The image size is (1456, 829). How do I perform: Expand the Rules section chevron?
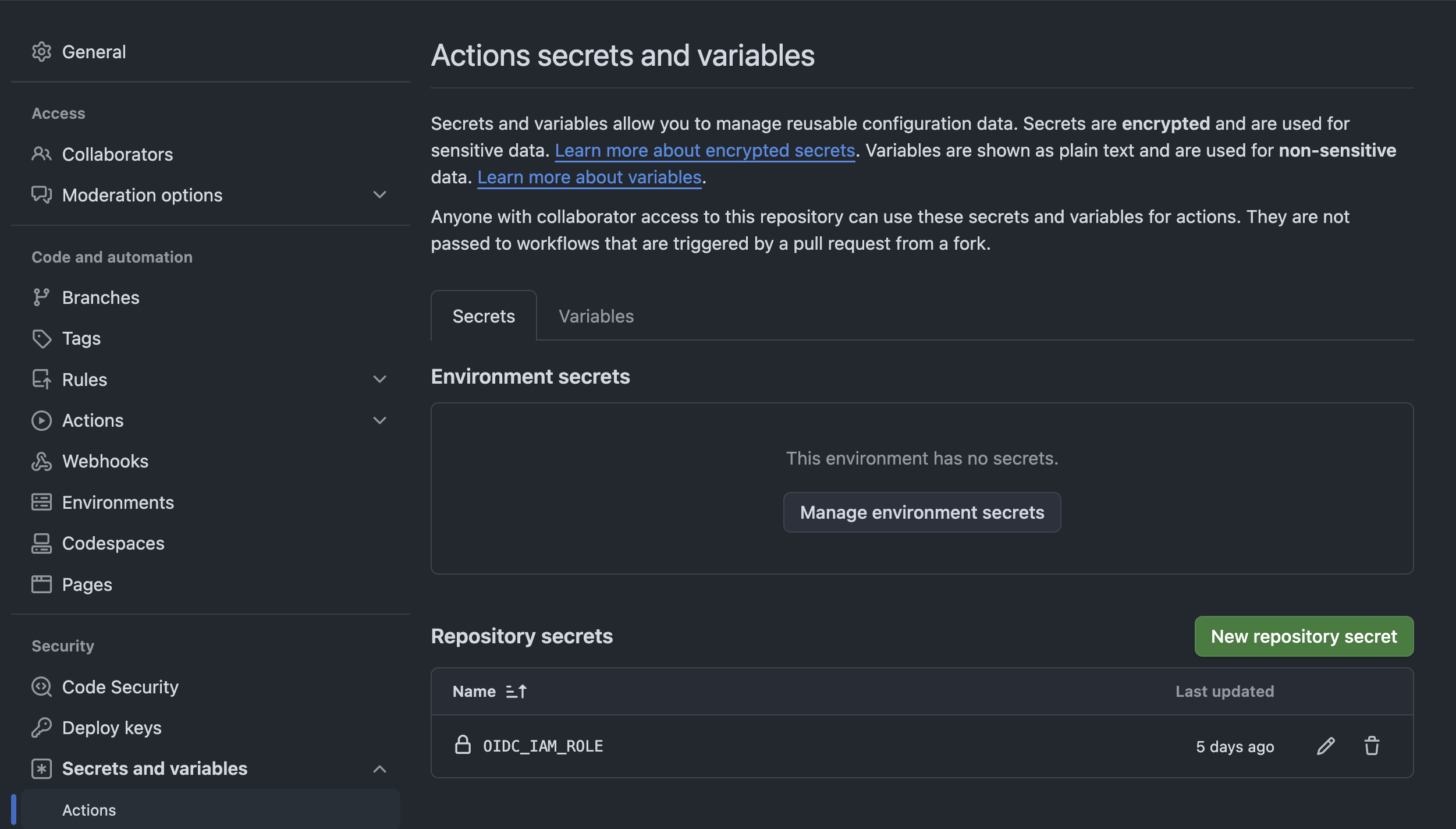click(x=379, y=379)
